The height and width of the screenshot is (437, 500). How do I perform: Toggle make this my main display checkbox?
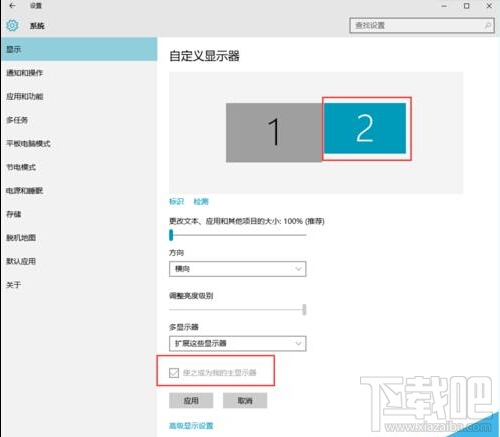(174, 373)
